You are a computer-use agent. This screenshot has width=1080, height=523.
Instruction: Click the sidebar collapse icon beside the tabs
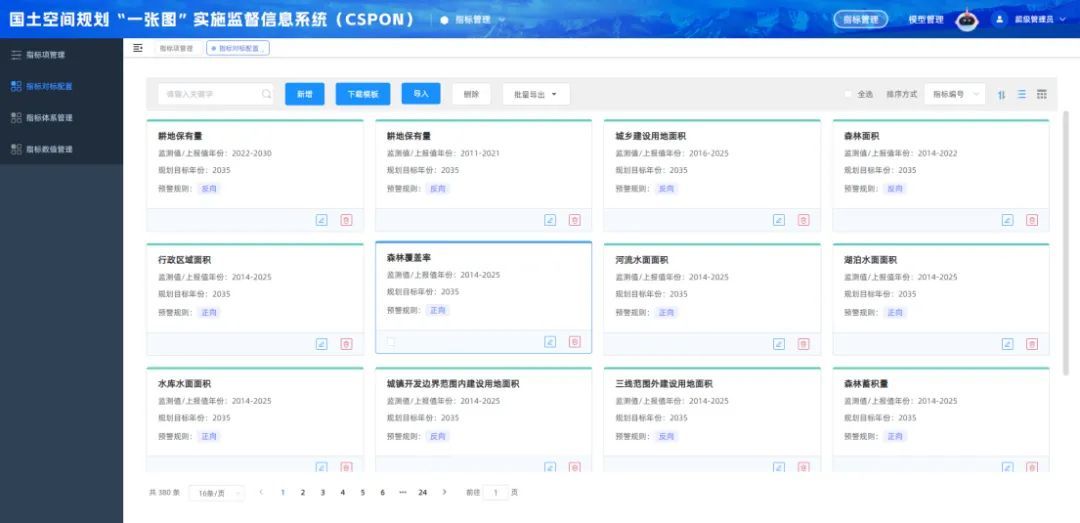(138, 48)
